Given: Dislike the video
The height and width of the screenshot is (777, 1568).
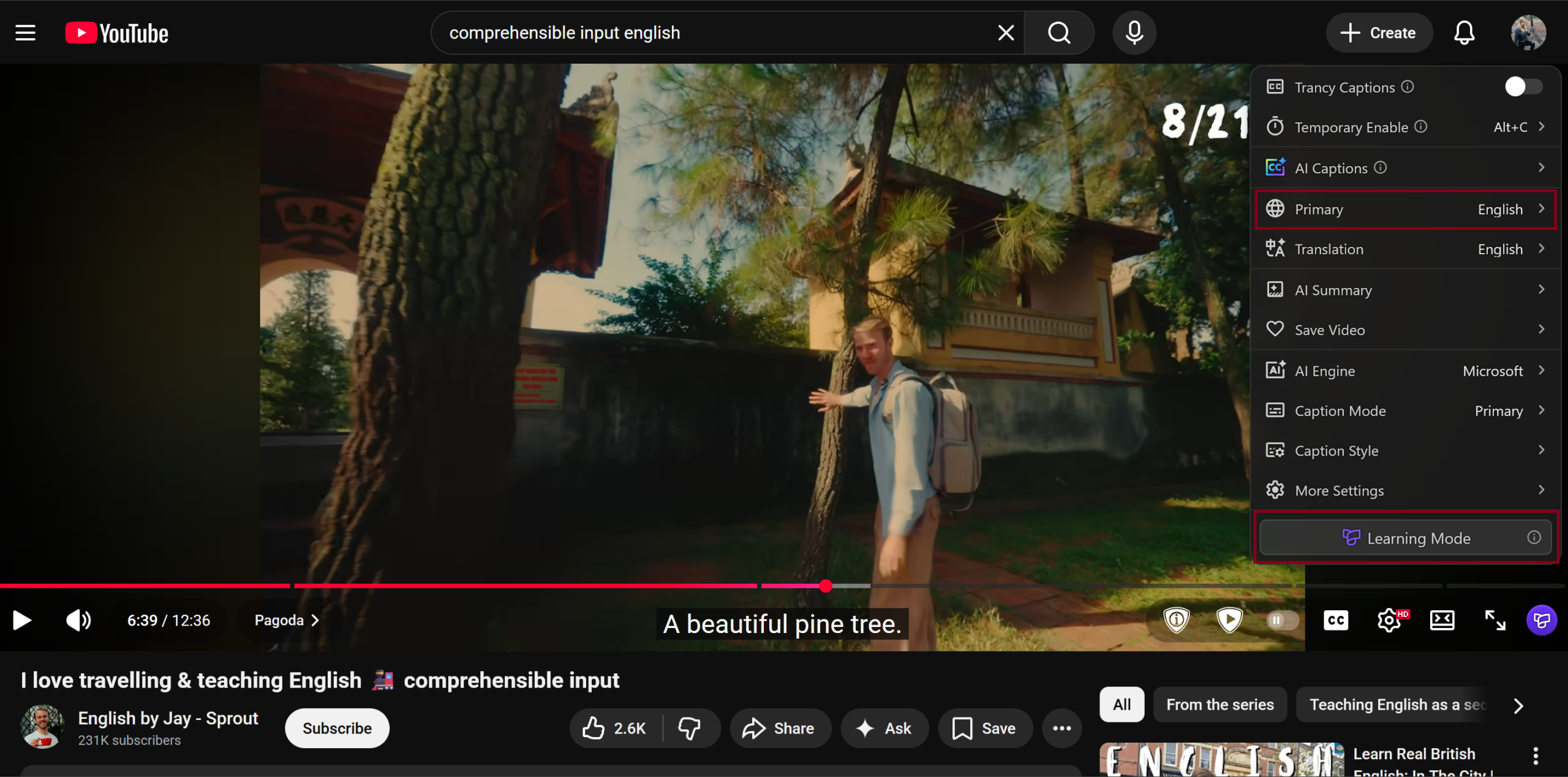Looking at the screenshot, I should click(x=690, y=728).
